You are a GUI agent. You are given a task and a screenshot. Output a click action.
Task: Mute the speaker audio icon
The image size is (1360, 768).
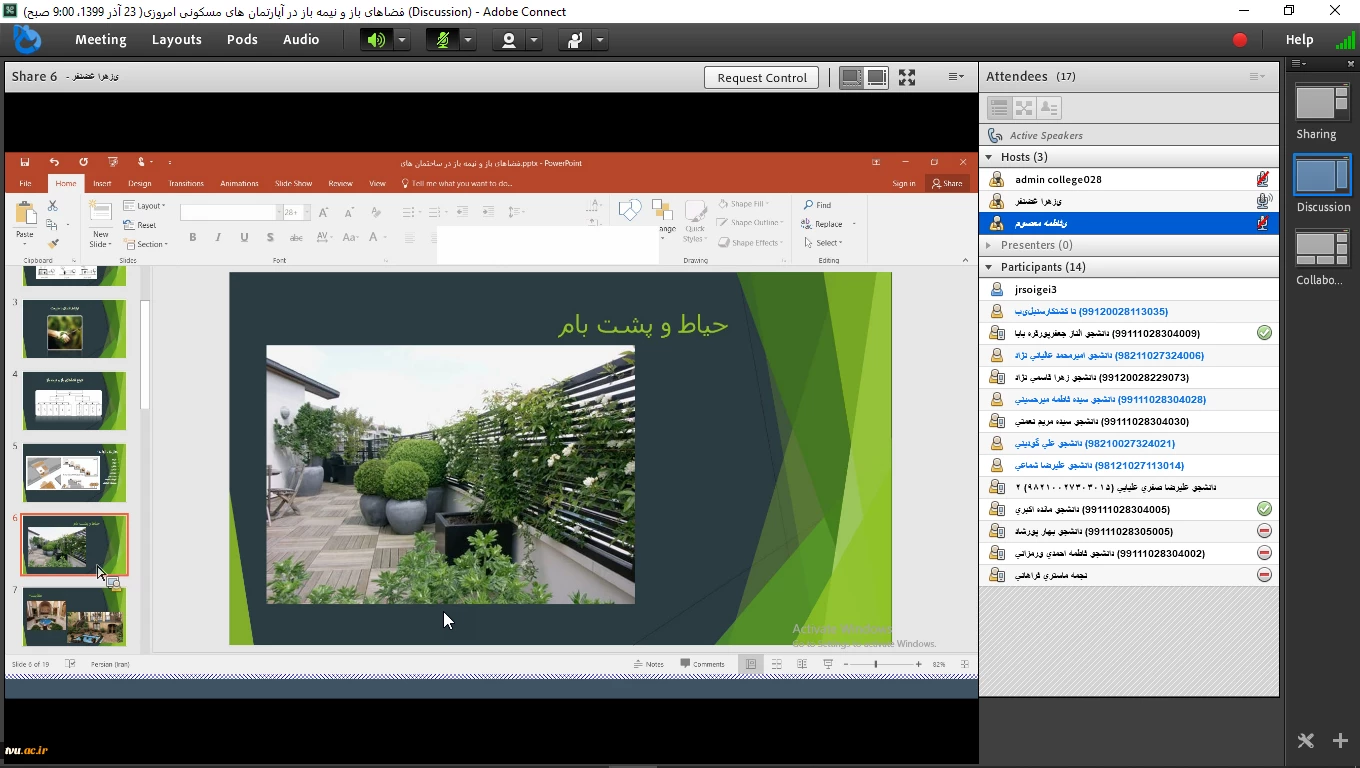pyautogui.click(x=376, y=40)
